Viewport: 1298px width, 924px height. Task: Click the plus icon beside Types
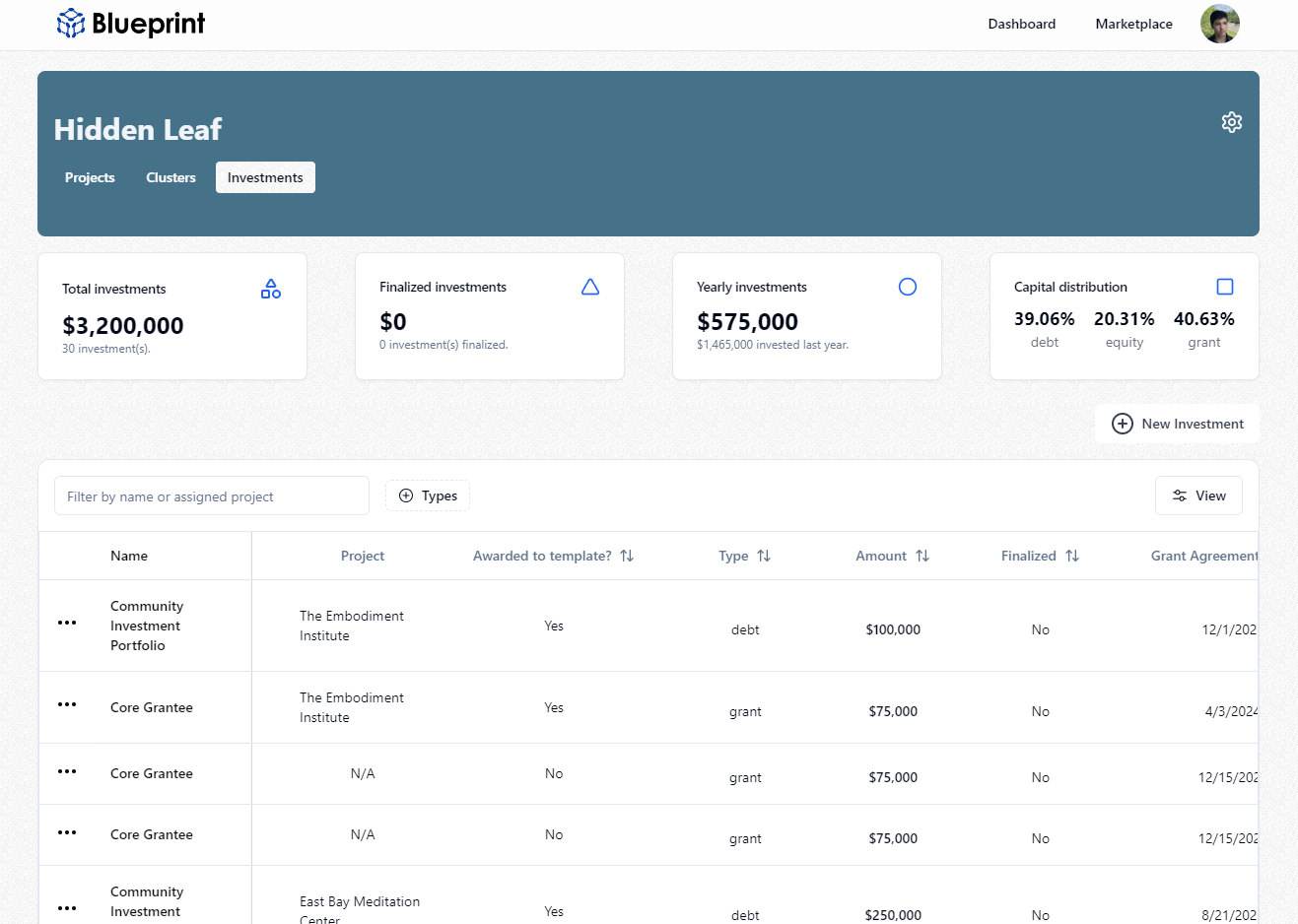pyautogui.click(x=406, y=495)
